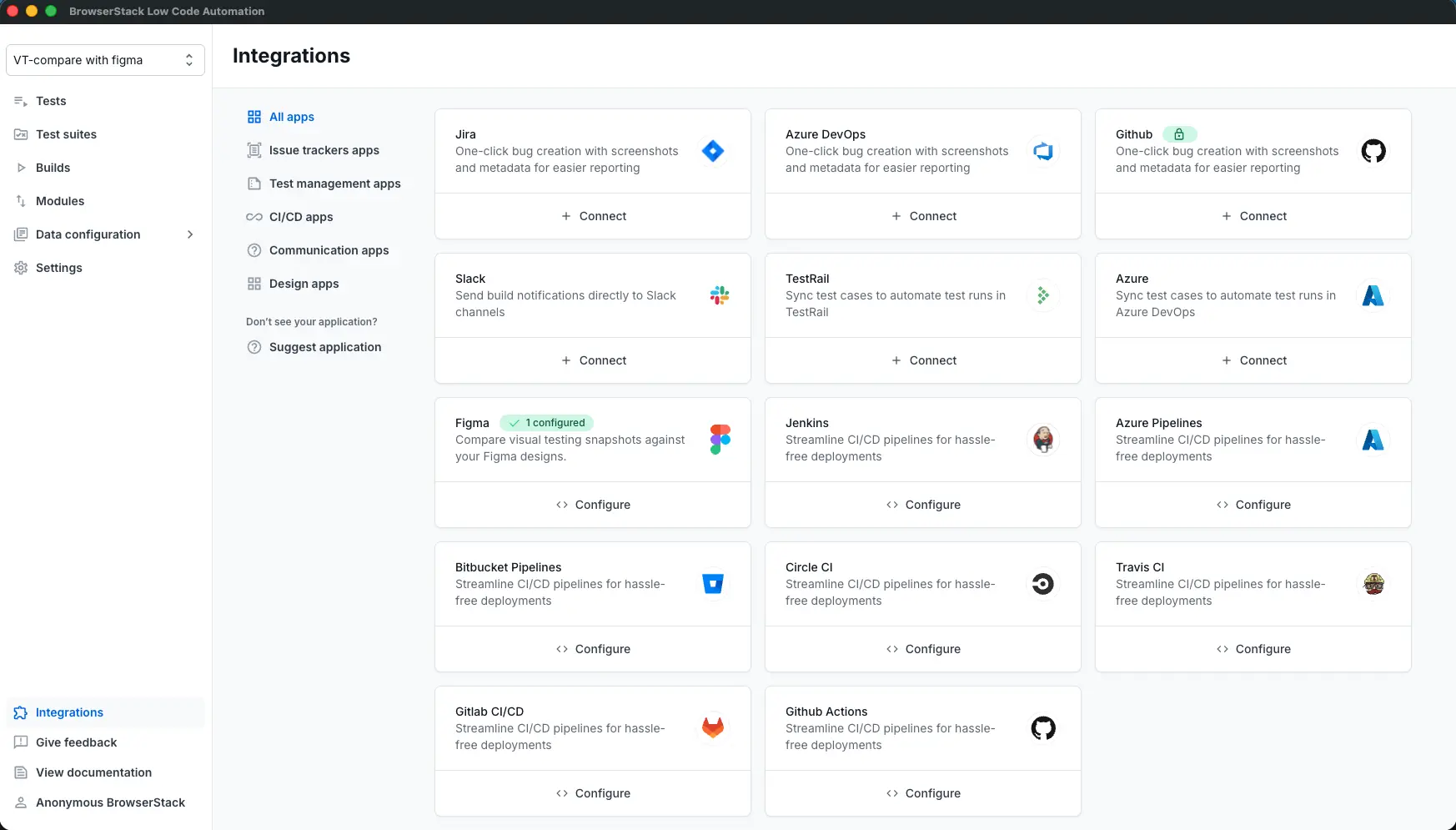Click the Bitbucket Pipelines card title
The width and height of the screenshot is (1456, 830).
click(x=508, y=567)
